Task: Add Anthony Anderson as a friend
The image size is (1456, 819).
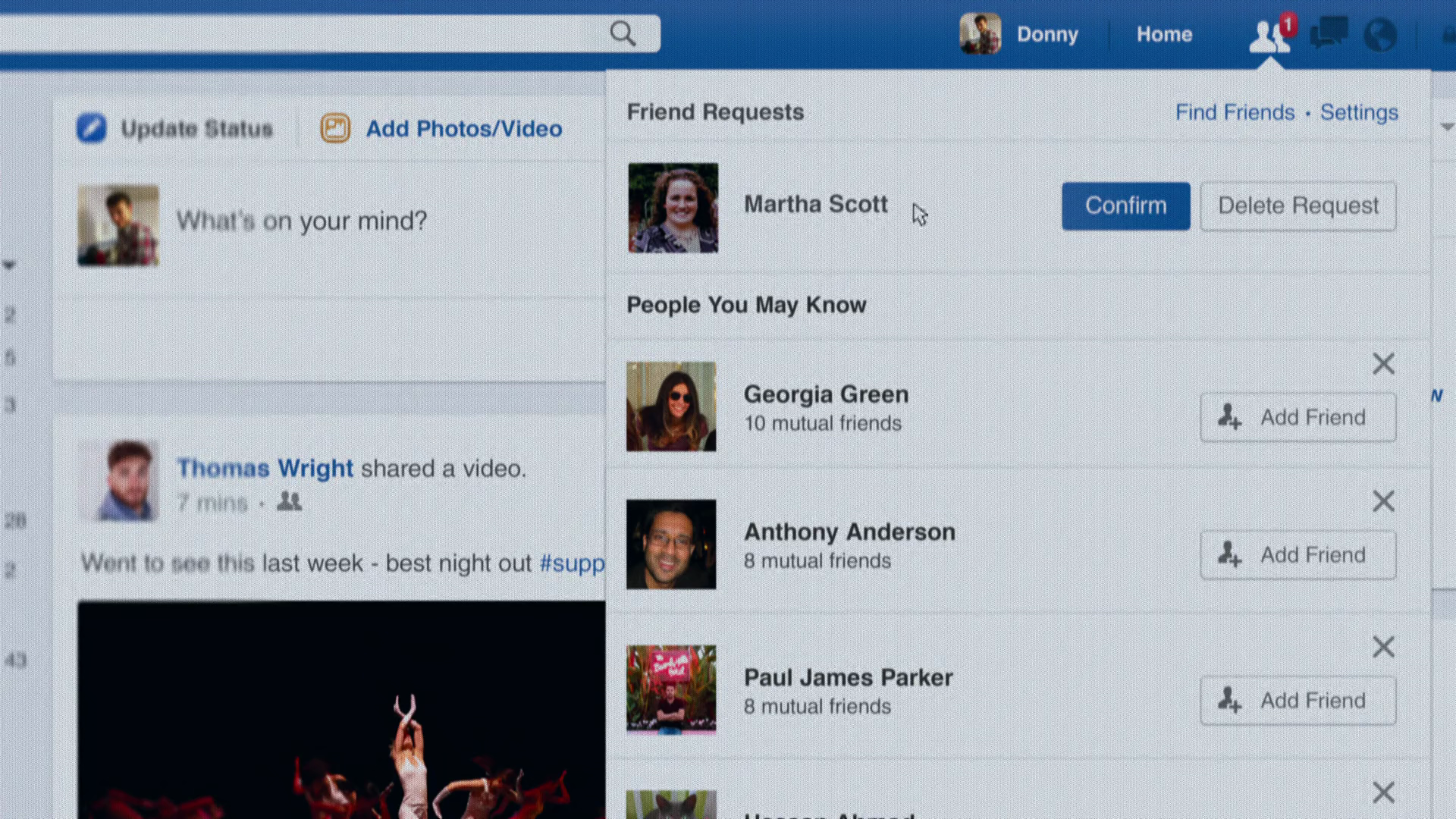Action: pyautogui.click(x=1298, y=555)
